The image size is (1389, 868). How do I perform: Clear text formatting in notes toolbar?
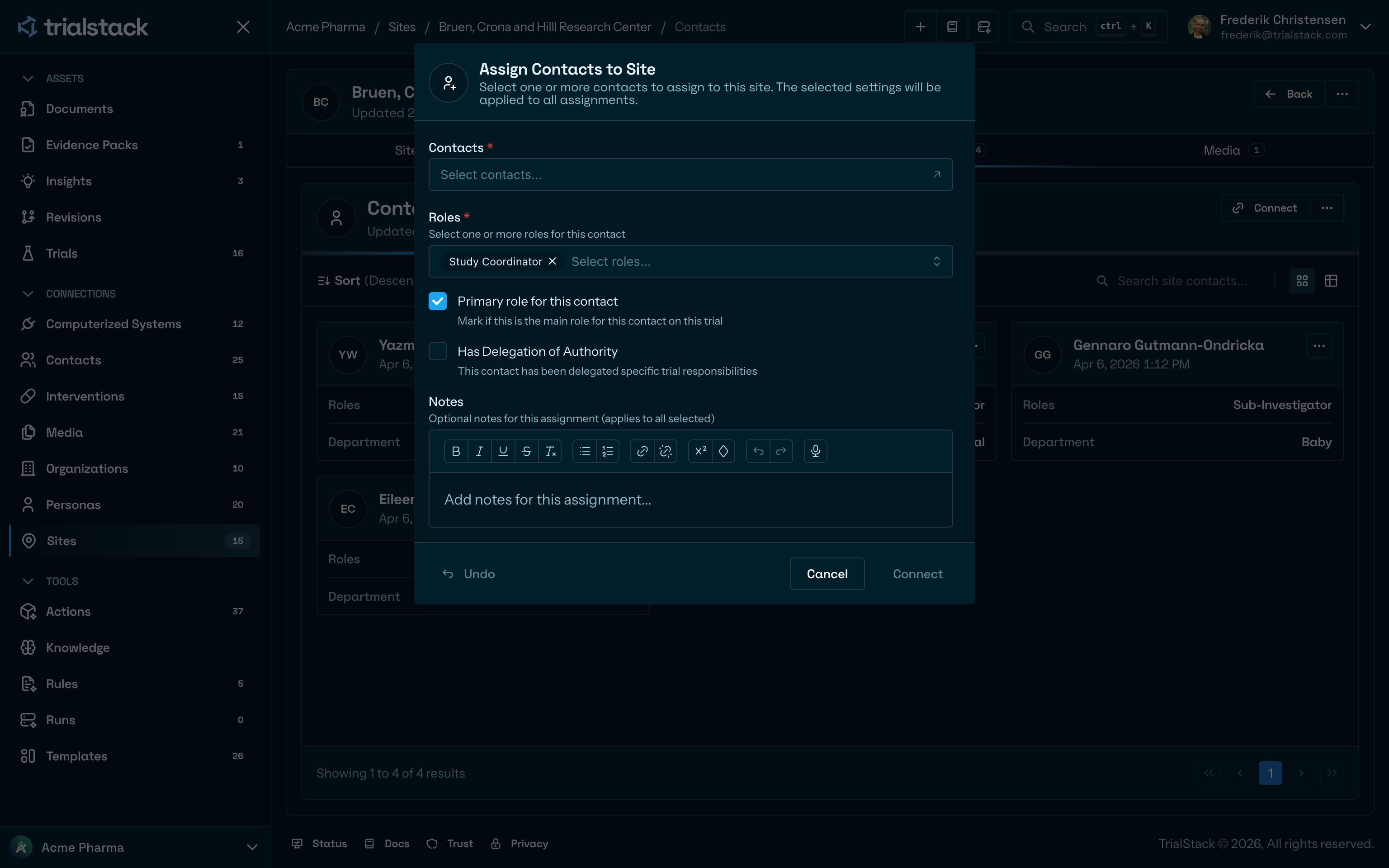(550, 451)
